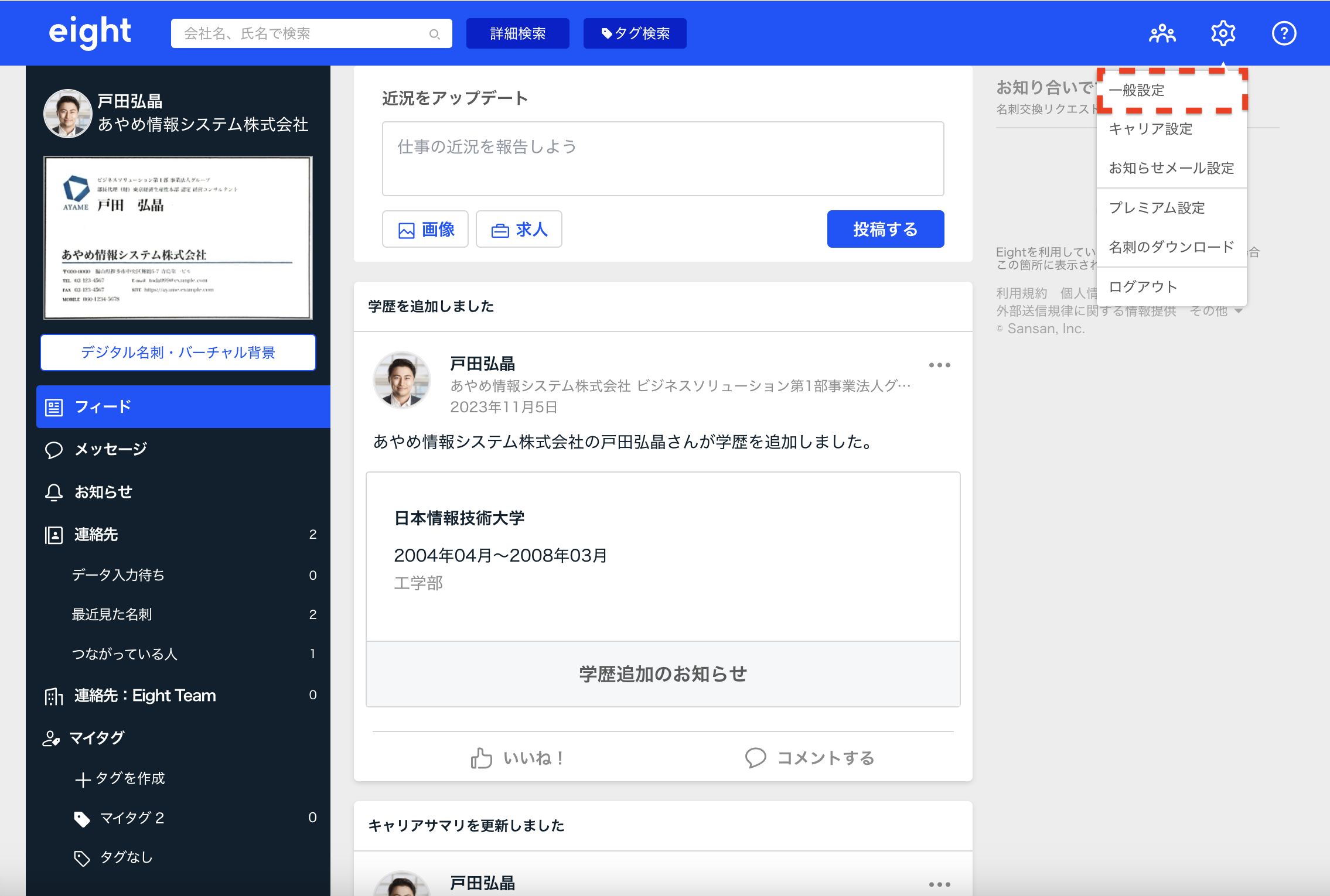
Task: Click 外部送信規律に関する情報提供 link
Action: coord(1086,311)
